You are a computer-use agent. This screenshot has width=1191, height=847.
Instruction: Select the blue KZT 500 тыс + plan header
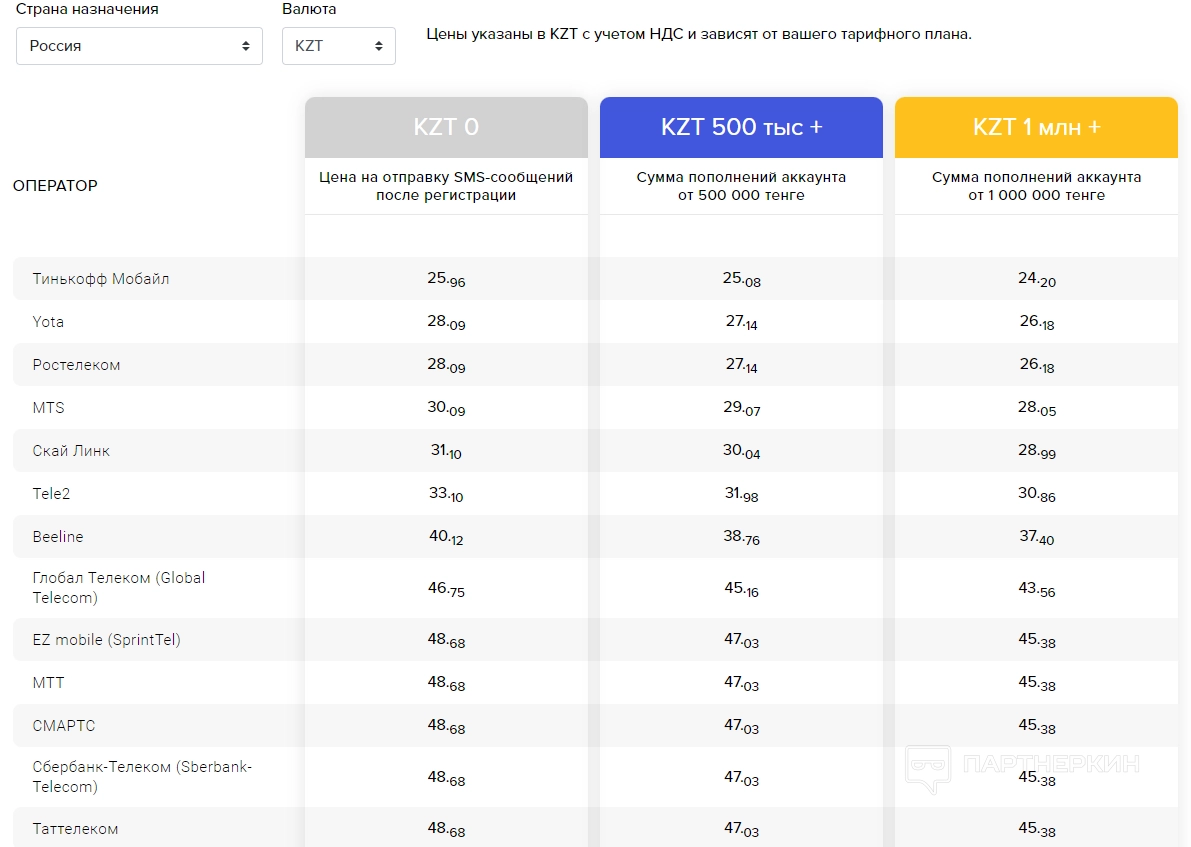(x=741, y=127)
